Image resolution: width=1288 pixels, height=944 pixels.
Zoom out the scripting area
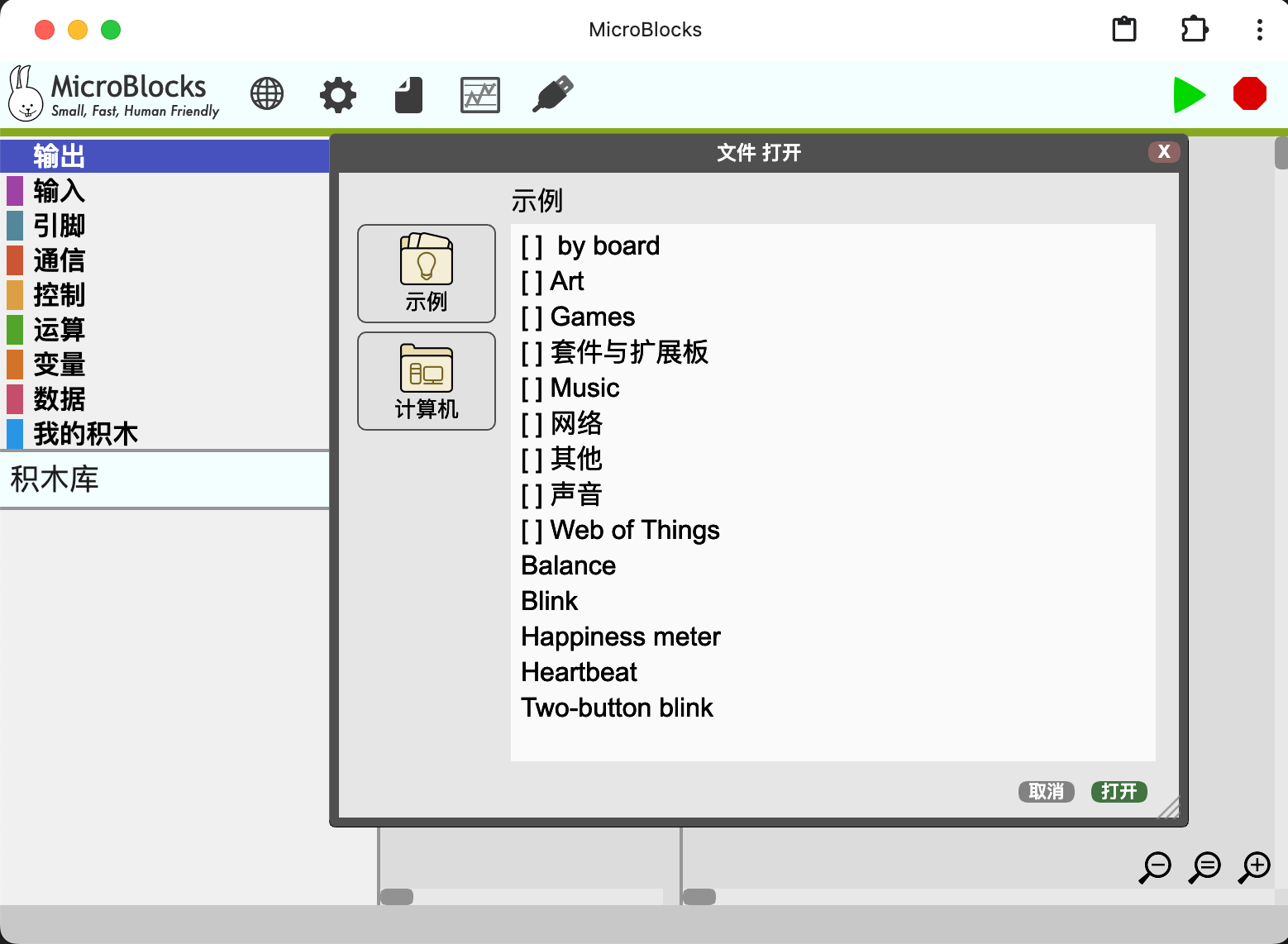(1156, 868)
